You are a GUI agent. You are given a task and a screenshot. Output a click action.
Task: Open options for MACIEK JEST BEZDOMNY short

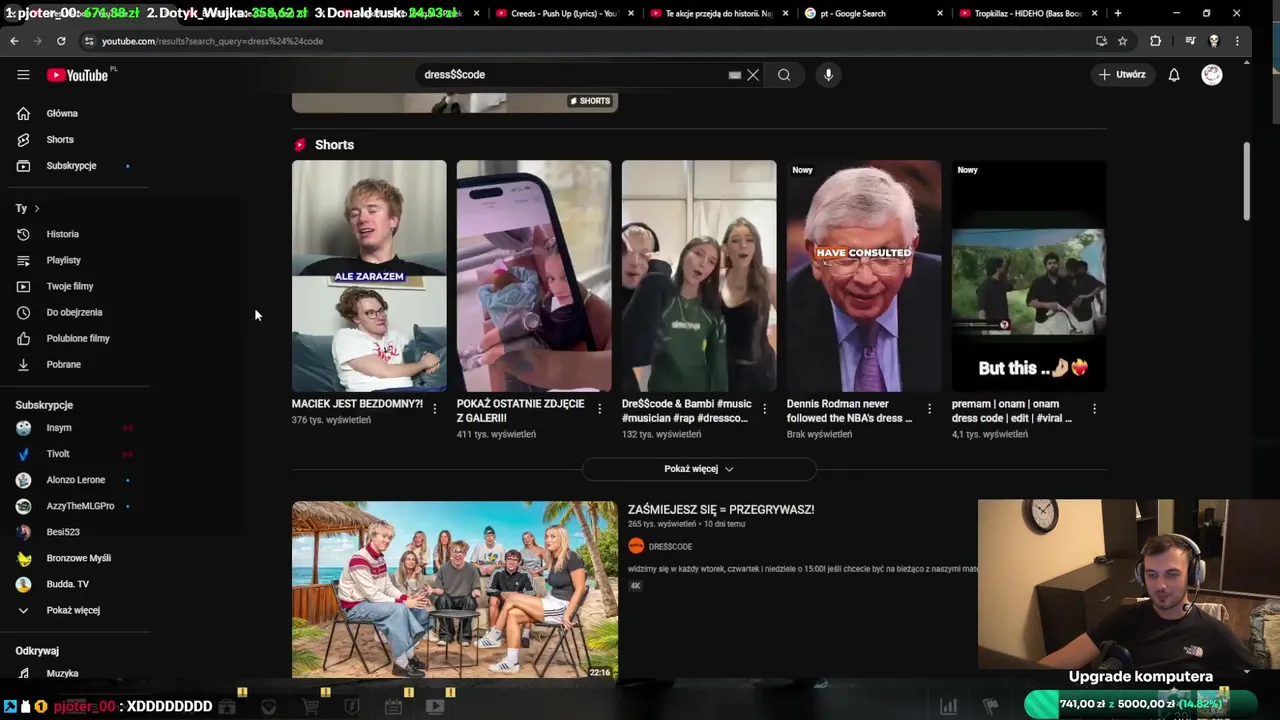click(x=434, y=409)
